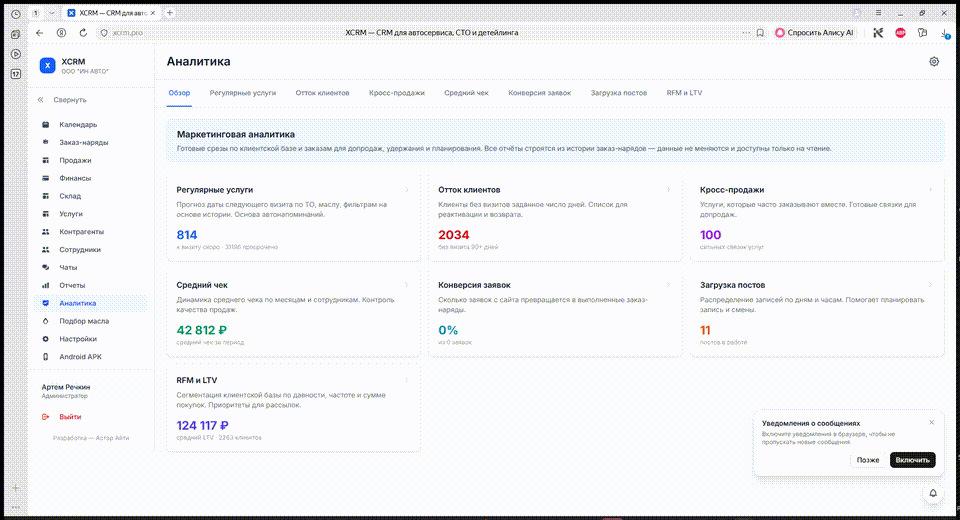Open new browser tab plus button
Image resolution: width=960 pixels, height=520 pixels.
pyautogui.click(x=170, y=13)
